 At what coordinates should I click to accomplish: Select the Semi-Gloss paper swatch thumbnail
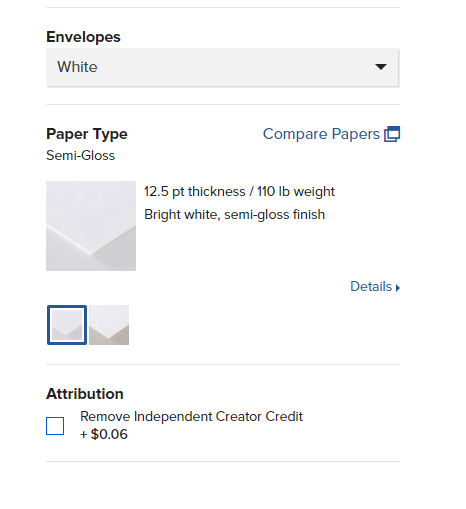click(67, 325)
